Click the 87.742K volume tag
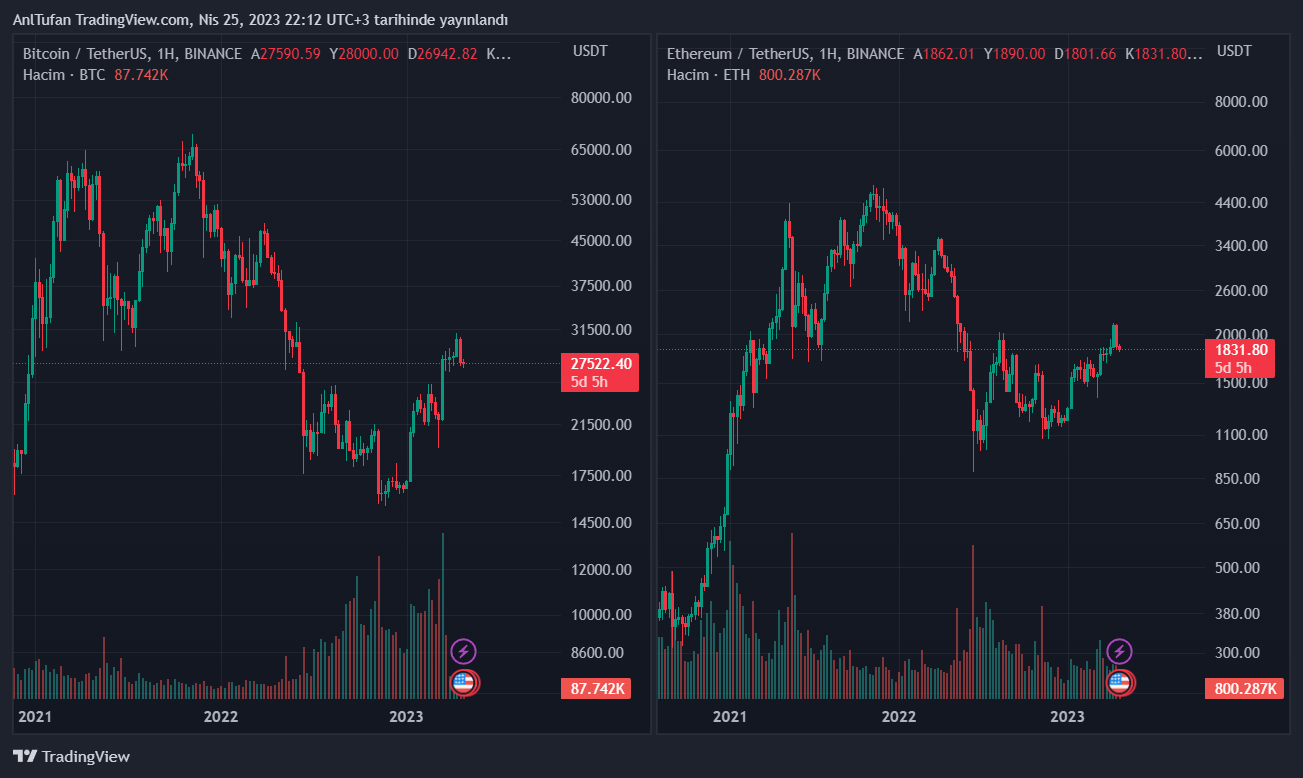This screenshot has height=778, width=1303. [x=598, y=688]
